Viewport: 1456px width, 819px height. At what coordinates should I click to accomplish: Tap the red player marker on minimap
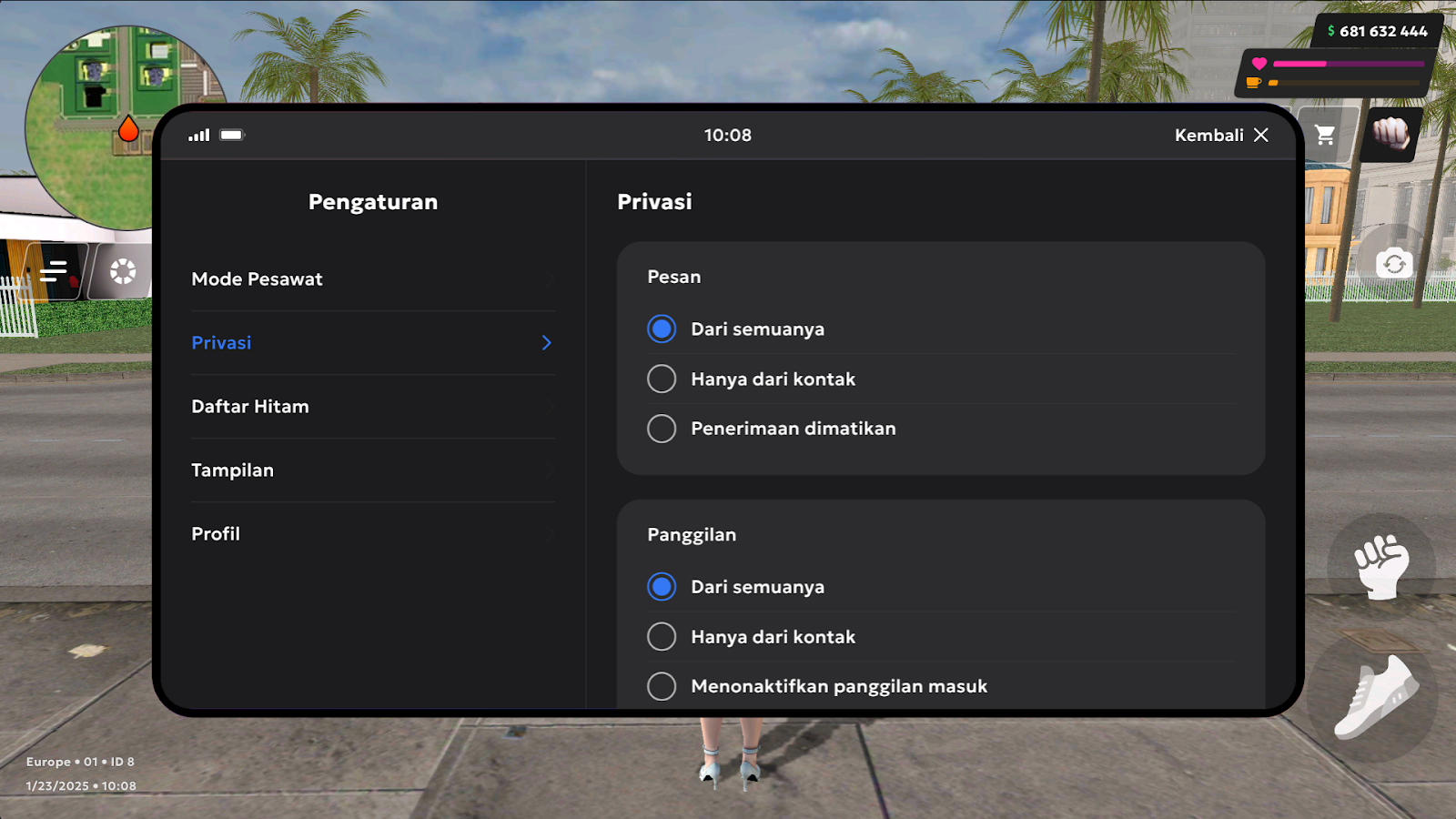128,130
